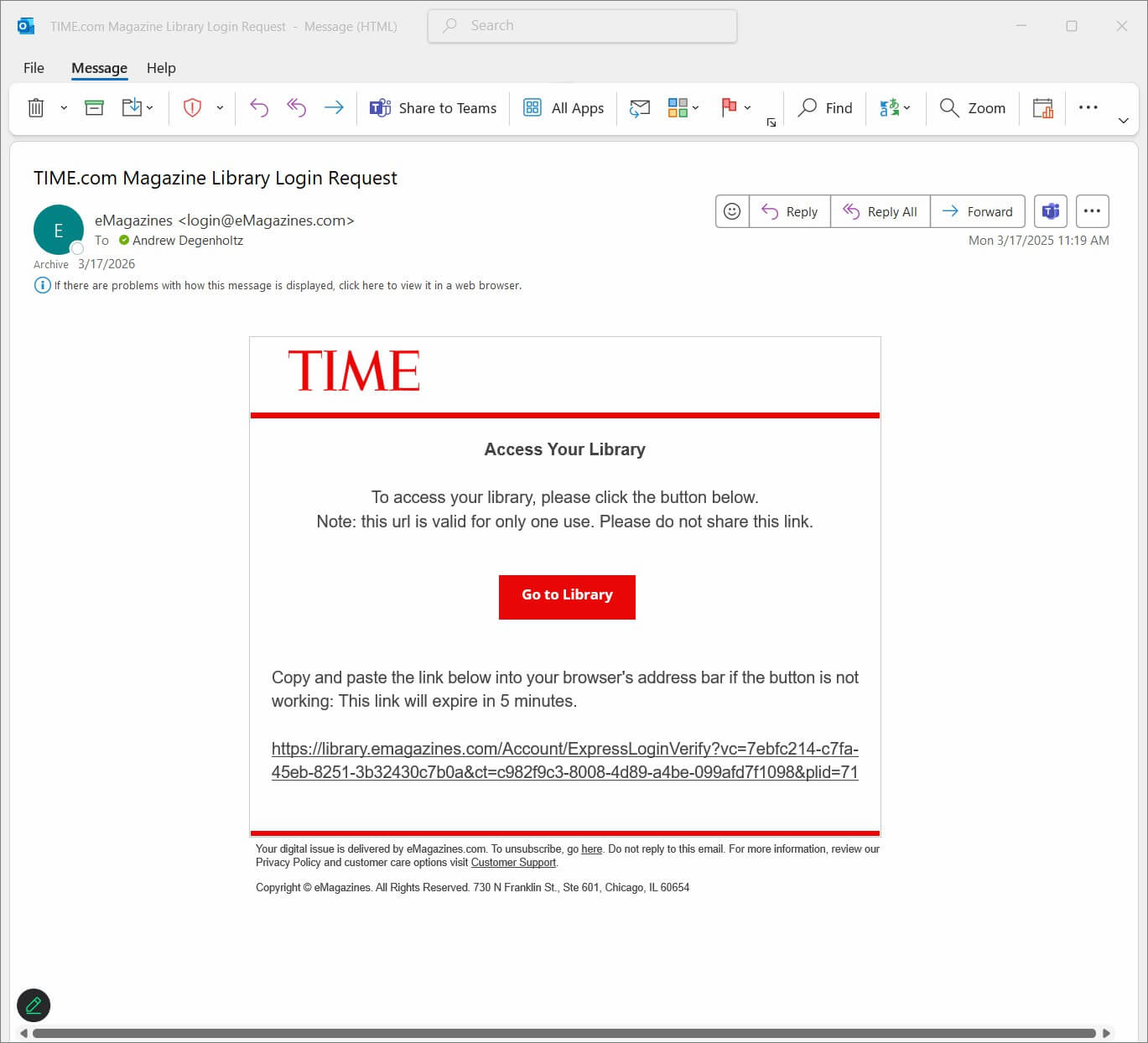Click the Zoom tool in ribbon
The height and width of the screenshot is (1043, 1148).
click(x=973, y=108)
